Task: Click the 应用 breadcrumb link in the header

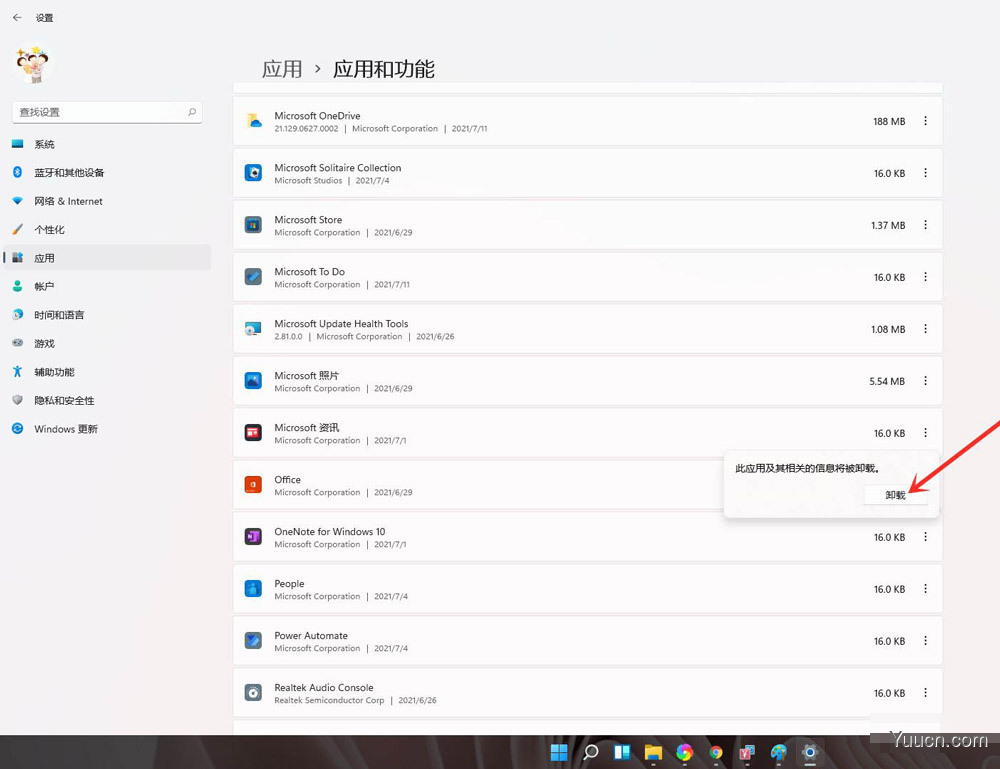Action: click(282, 69)
